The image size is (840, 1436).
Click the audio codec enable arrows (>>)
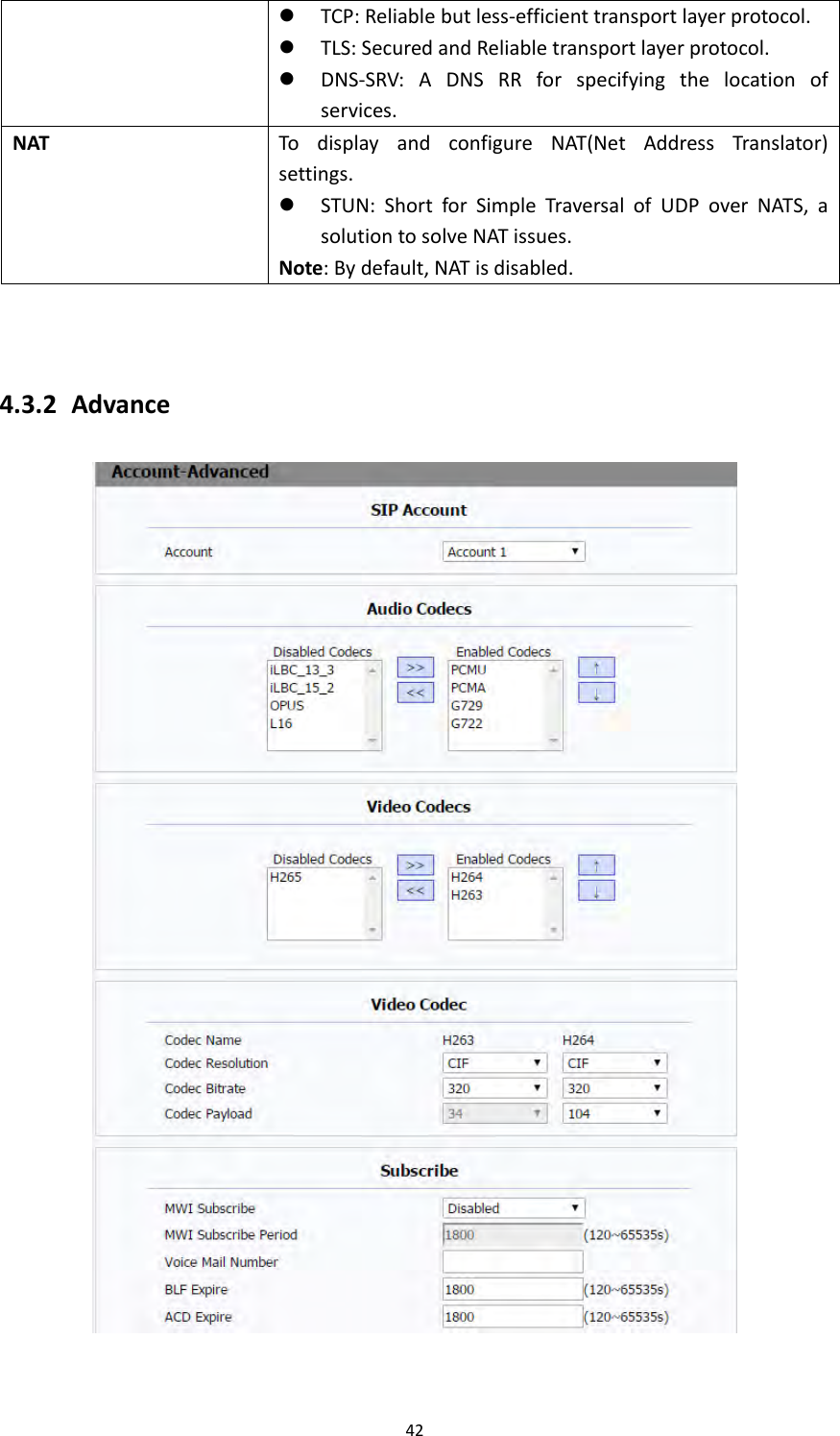414,667
